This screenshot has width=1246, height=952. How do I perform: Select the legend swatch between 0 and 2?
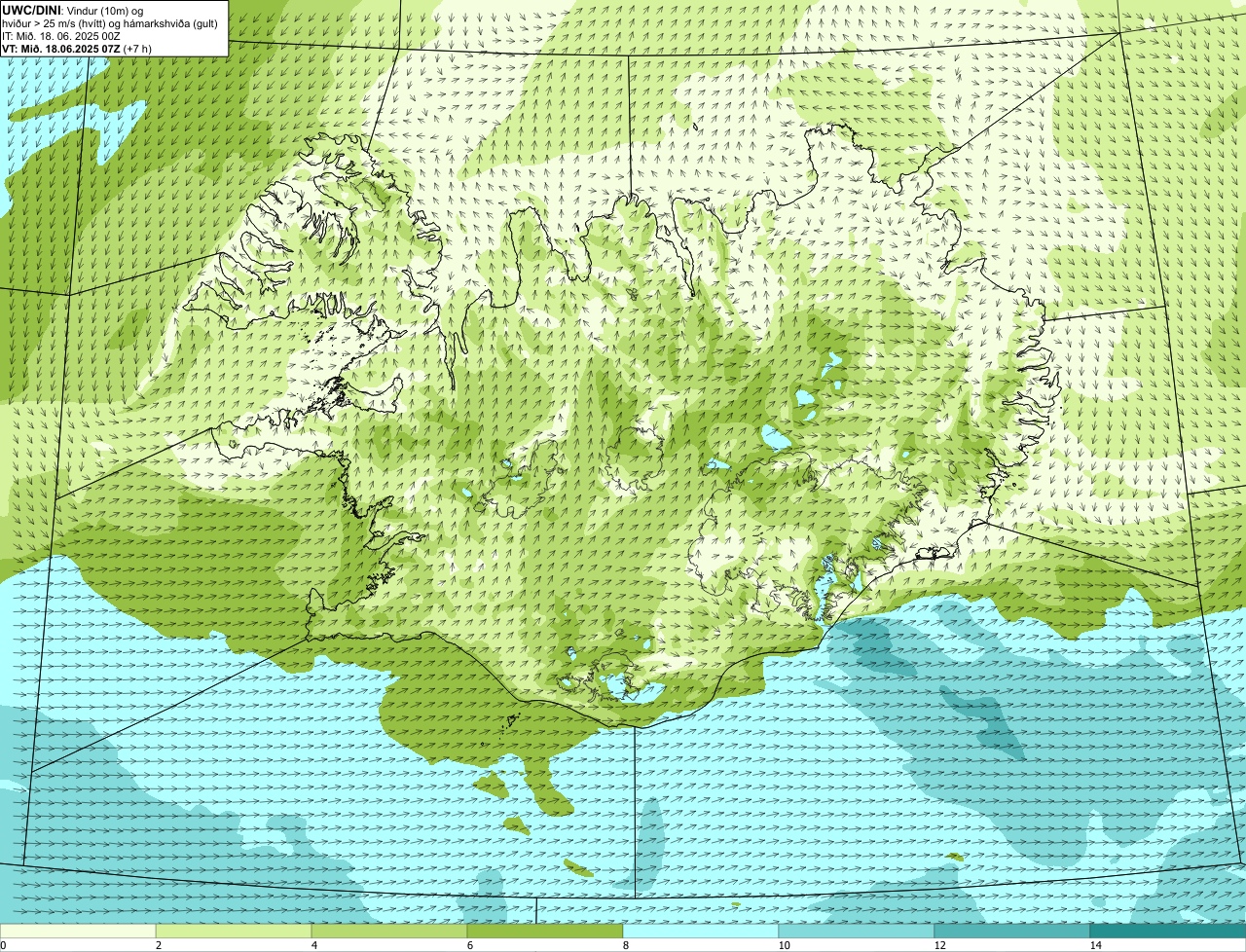pyautogui.click(x=78, y=931)
